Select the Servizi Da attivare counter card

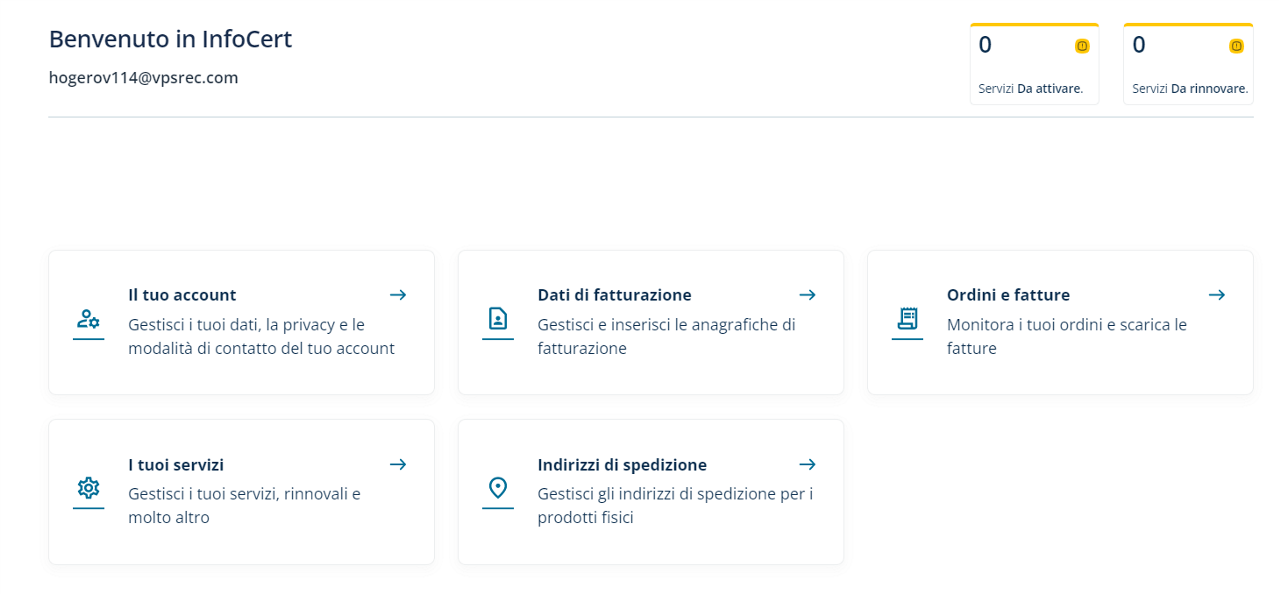(1034, 64)
